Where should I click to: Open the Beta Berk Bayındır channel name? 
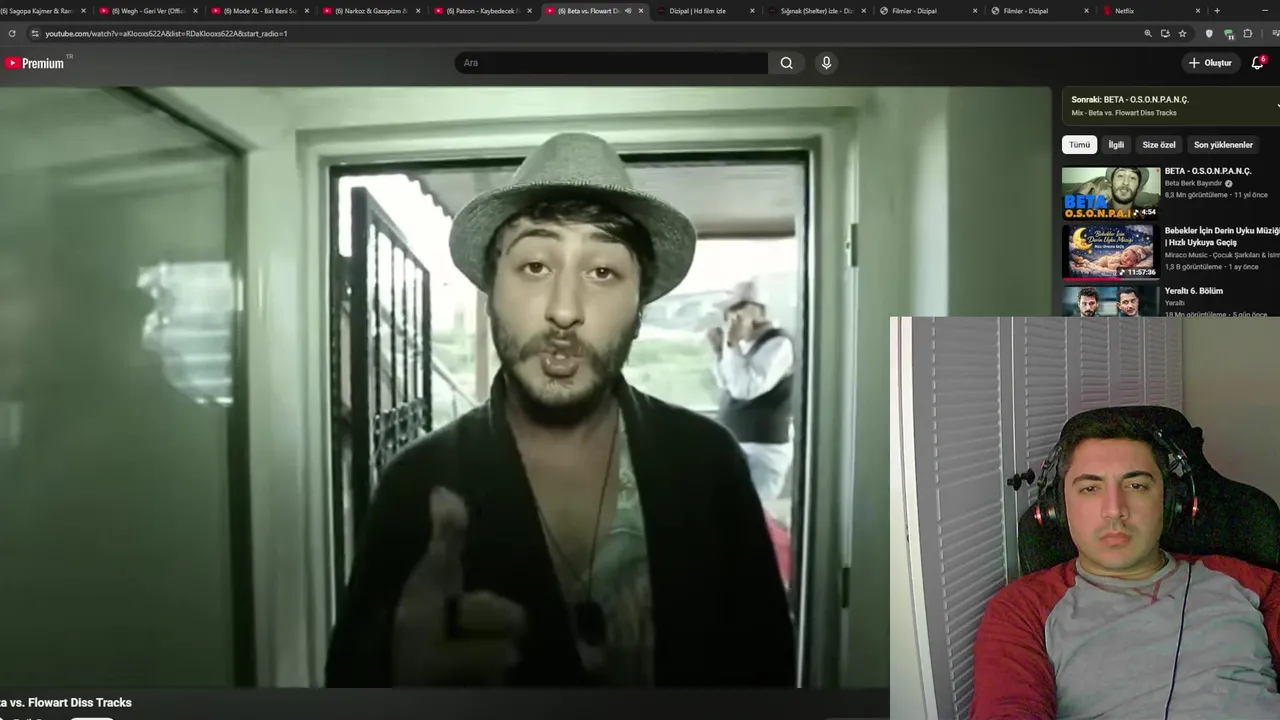click(x=1193, y=184)
